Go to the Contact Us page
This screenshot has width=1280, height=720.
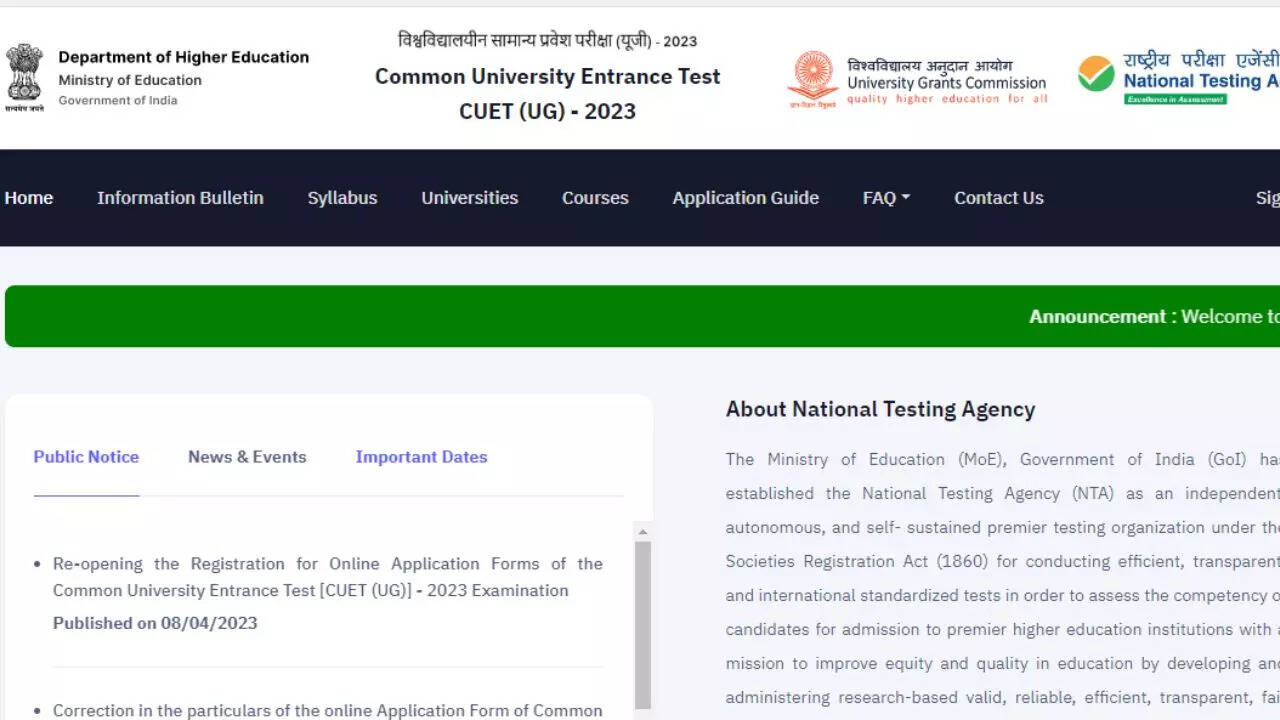998,198
